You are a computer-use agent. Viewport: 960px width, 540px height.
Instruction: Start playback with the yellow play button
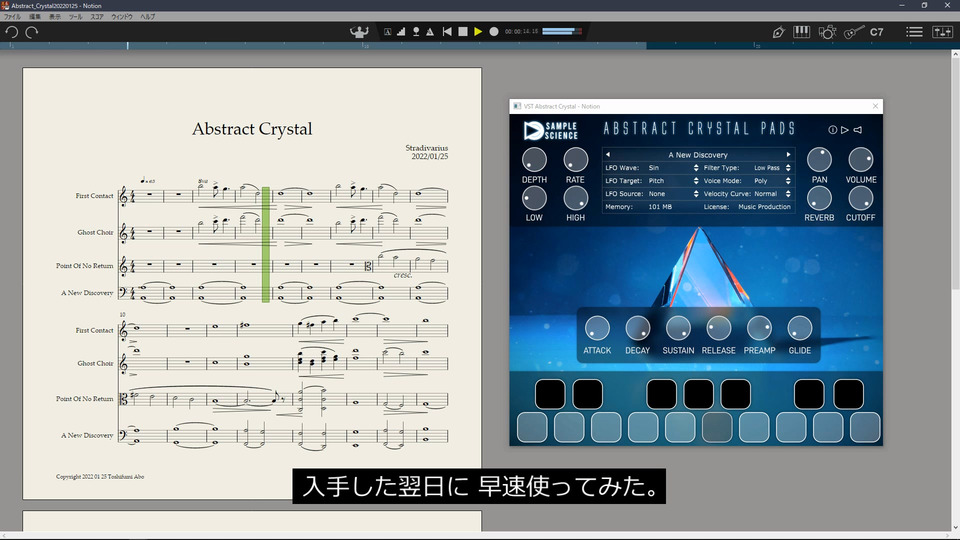click(x=478, y=31)
